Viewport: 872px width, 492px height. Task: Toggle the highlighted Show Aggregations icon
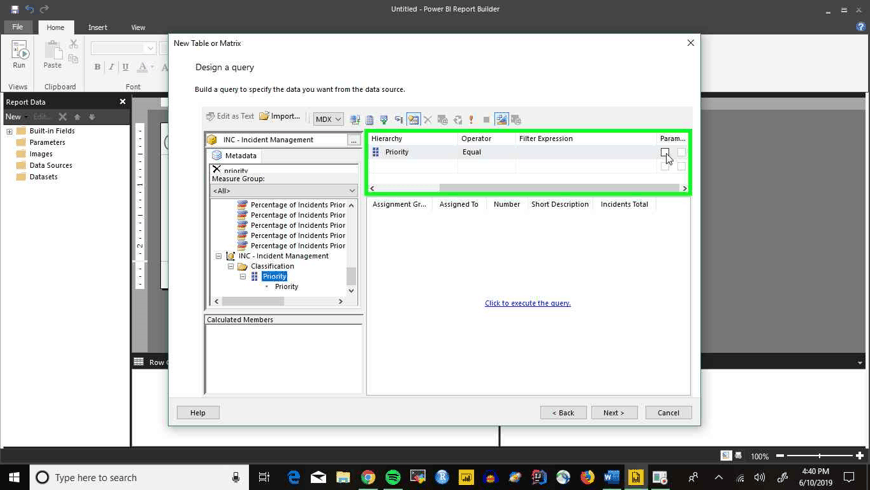[x=413, y=120]
